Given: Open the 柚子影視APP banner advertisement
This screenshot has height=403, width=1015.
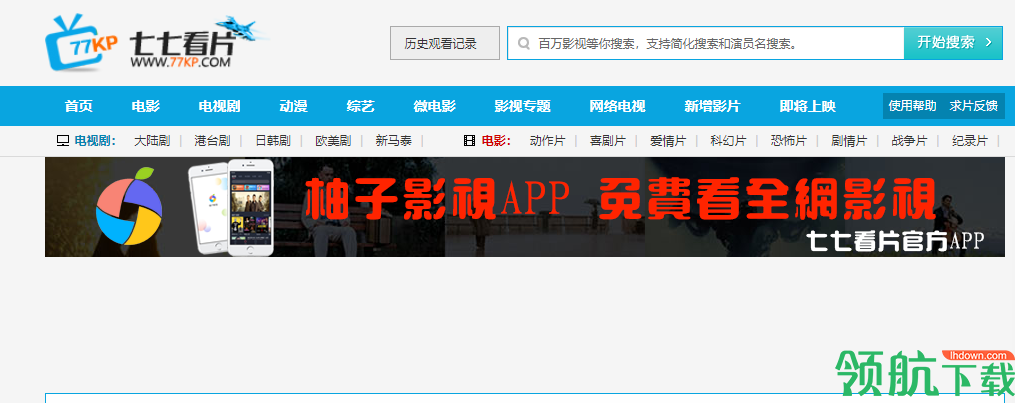Looking at the screenshot, I should pyautogui.click(x=525, y=206).
